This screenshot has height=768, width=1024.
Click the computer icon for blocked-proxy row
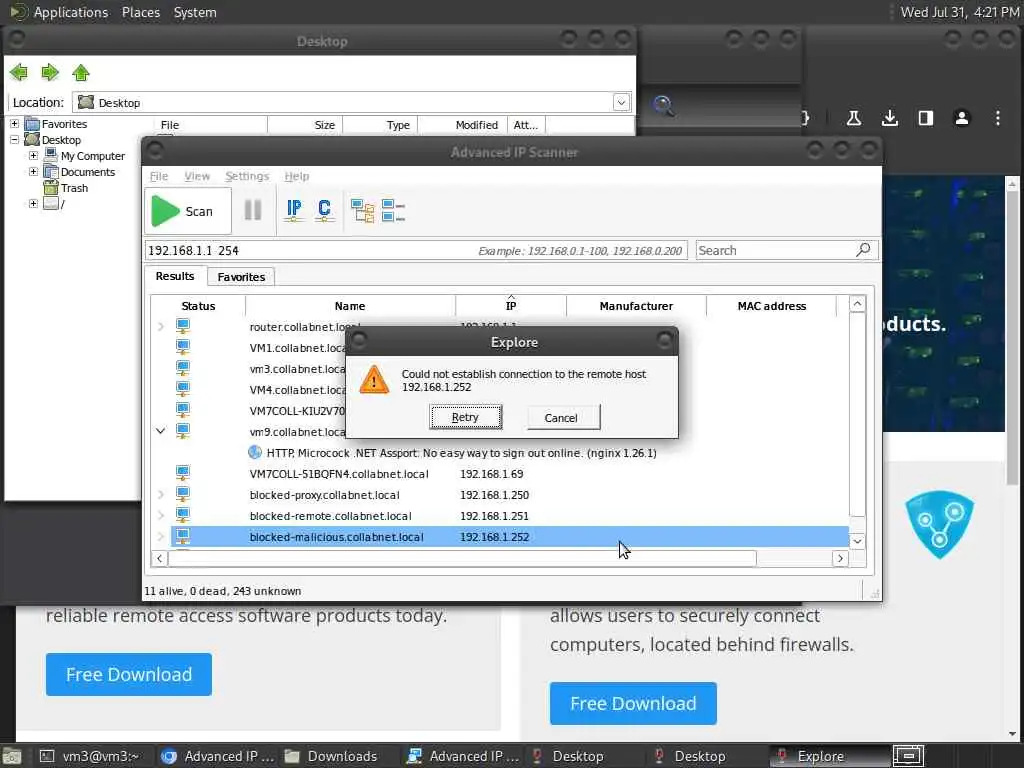tap(183, 494)
